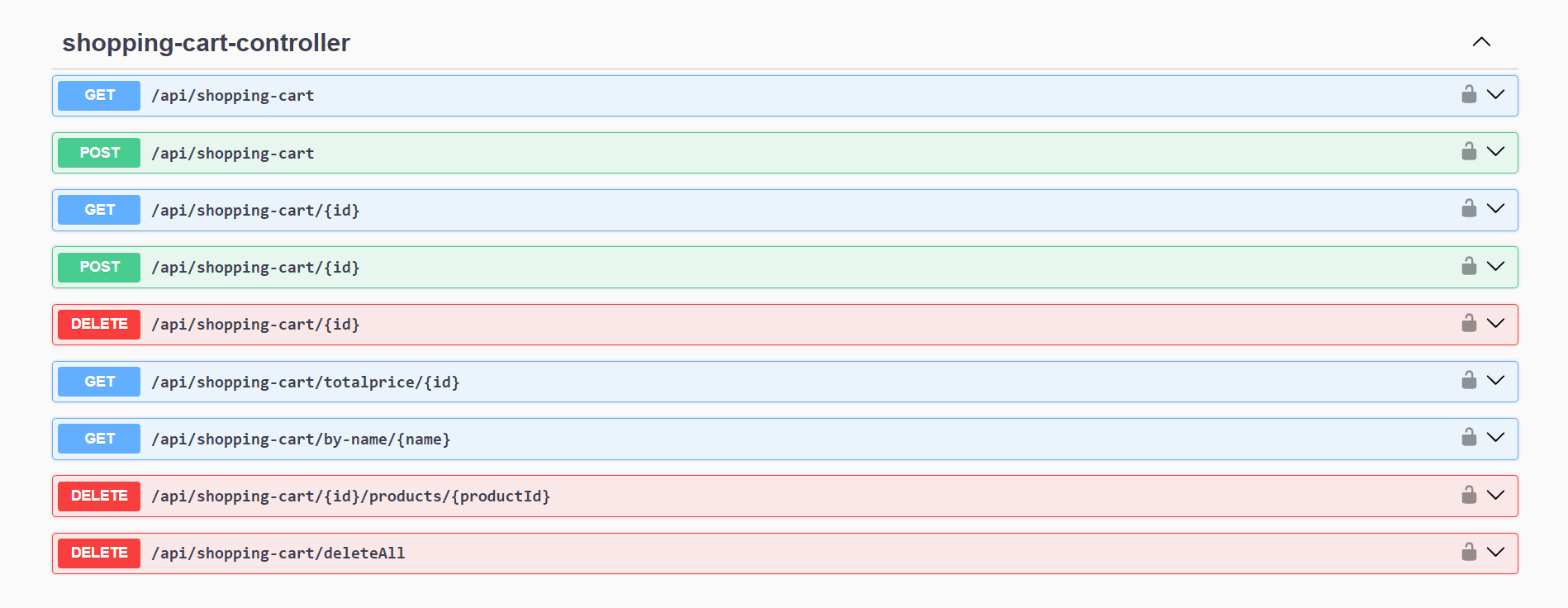Collapse the shopping-cart-controller section arrow

pos(1480,42)
